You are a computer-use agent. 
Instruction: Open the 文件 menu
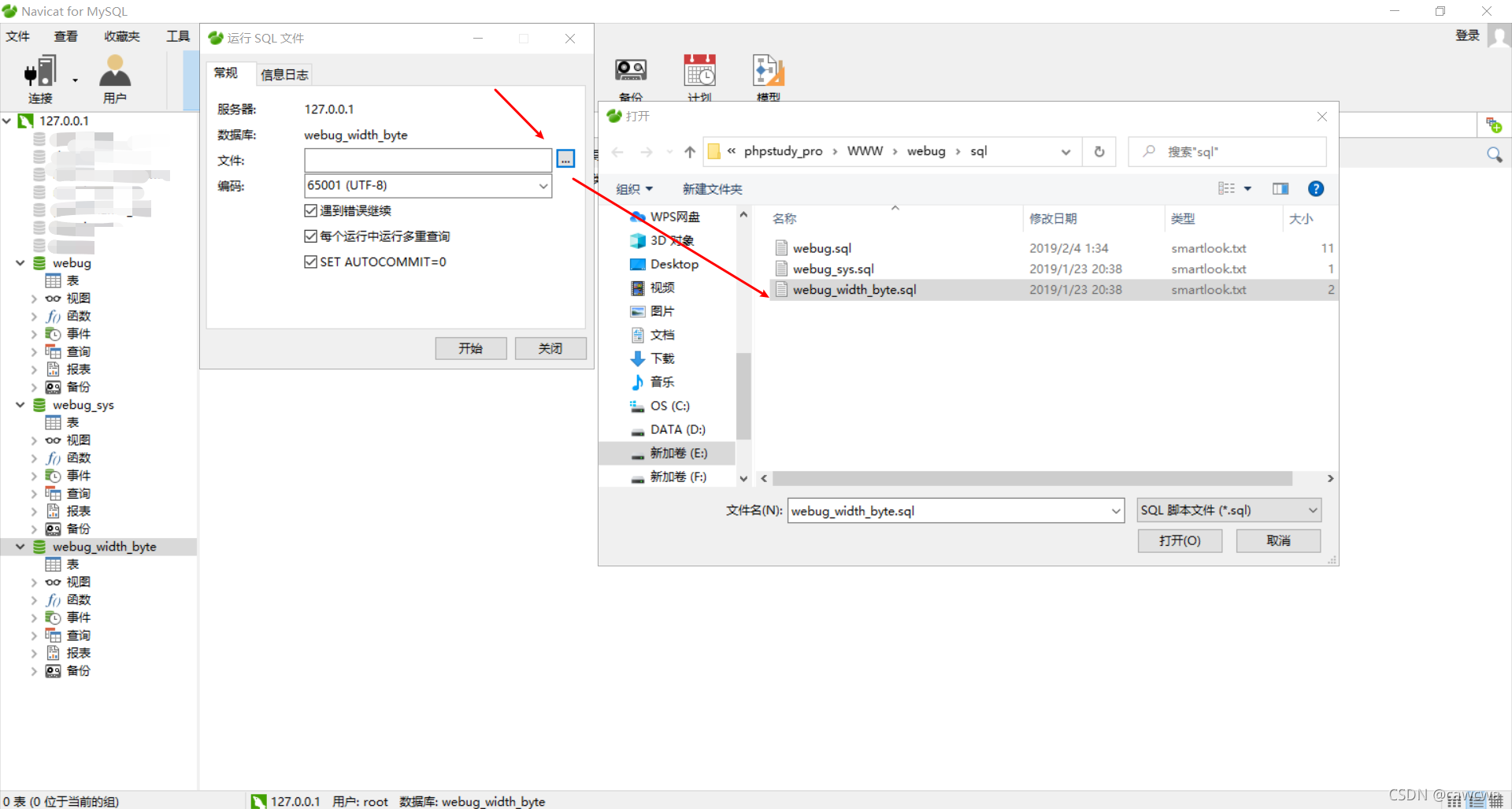(17, 36)
